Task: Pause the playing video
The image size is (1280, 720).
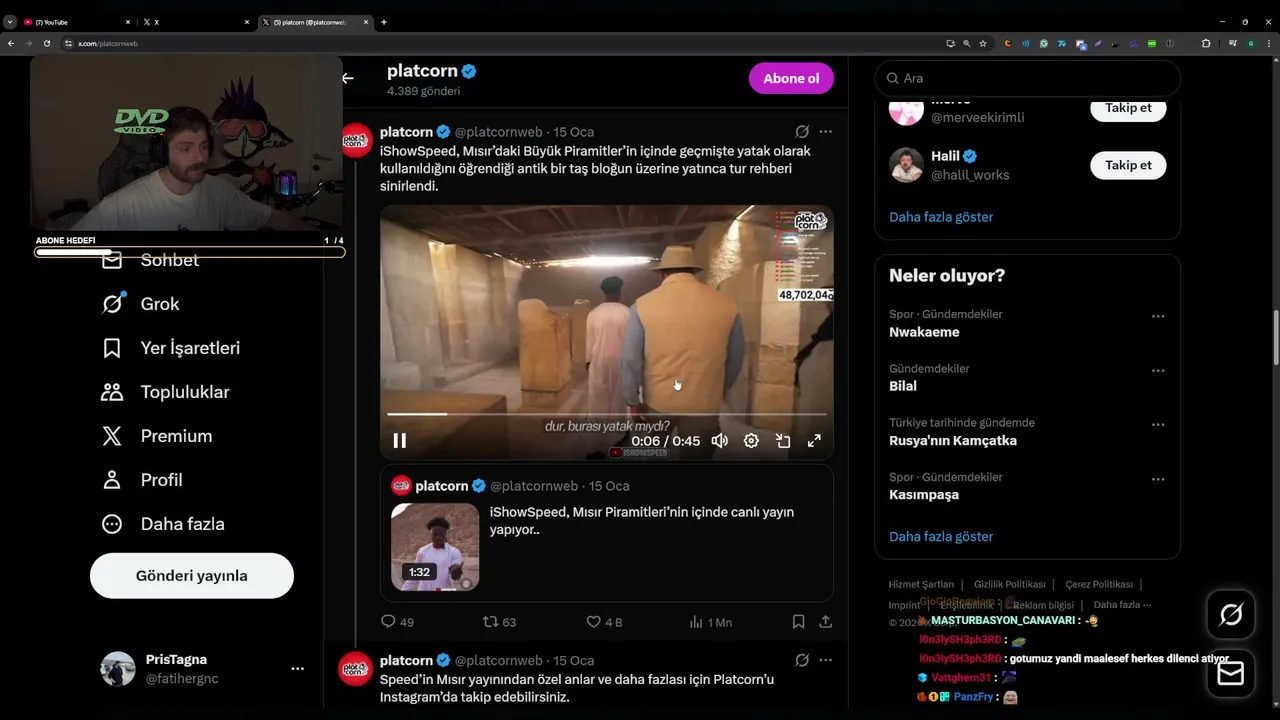Action: [399, 441]
